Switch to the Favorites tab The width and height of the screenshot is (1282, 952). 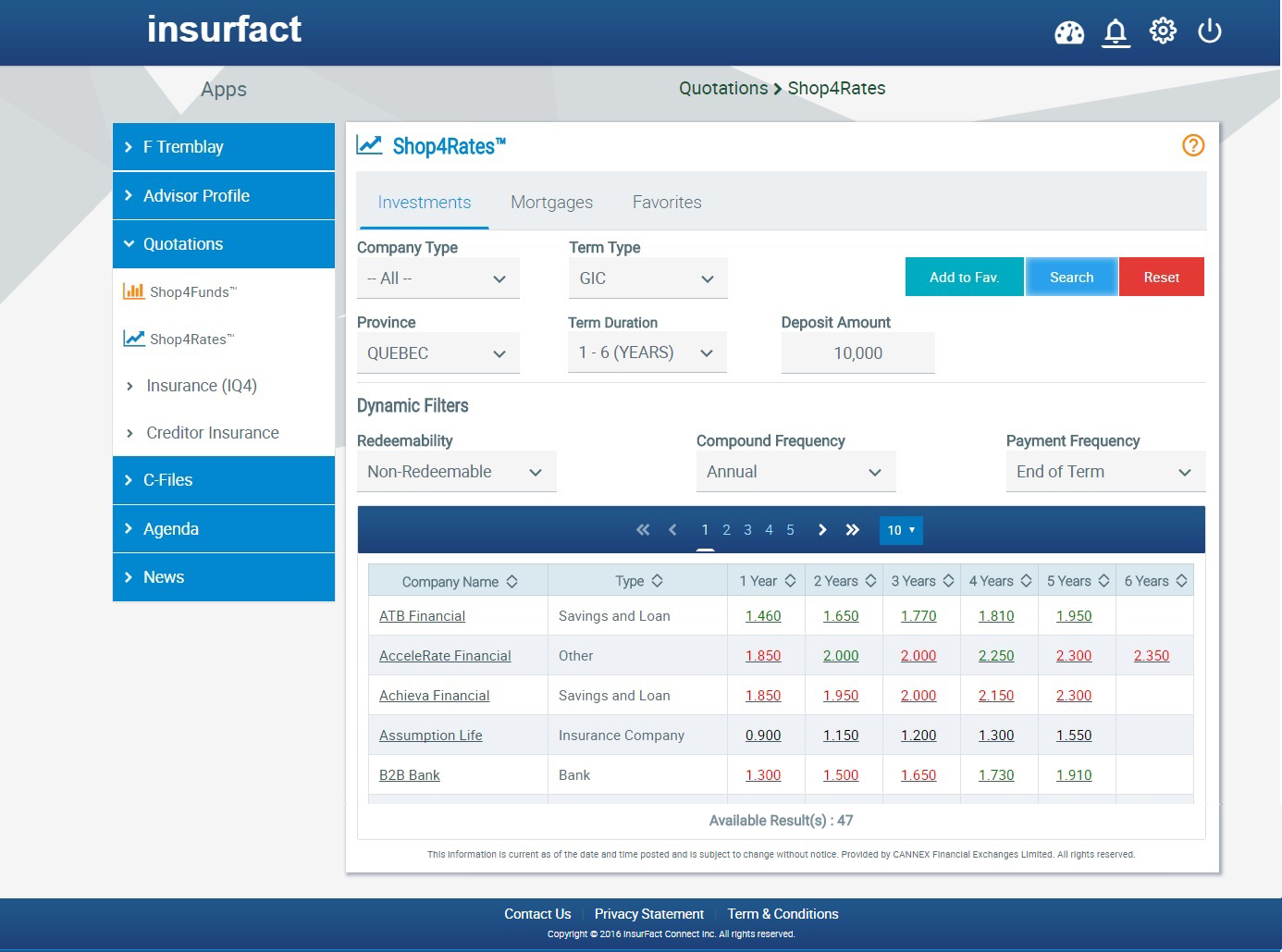pos(667,203)
